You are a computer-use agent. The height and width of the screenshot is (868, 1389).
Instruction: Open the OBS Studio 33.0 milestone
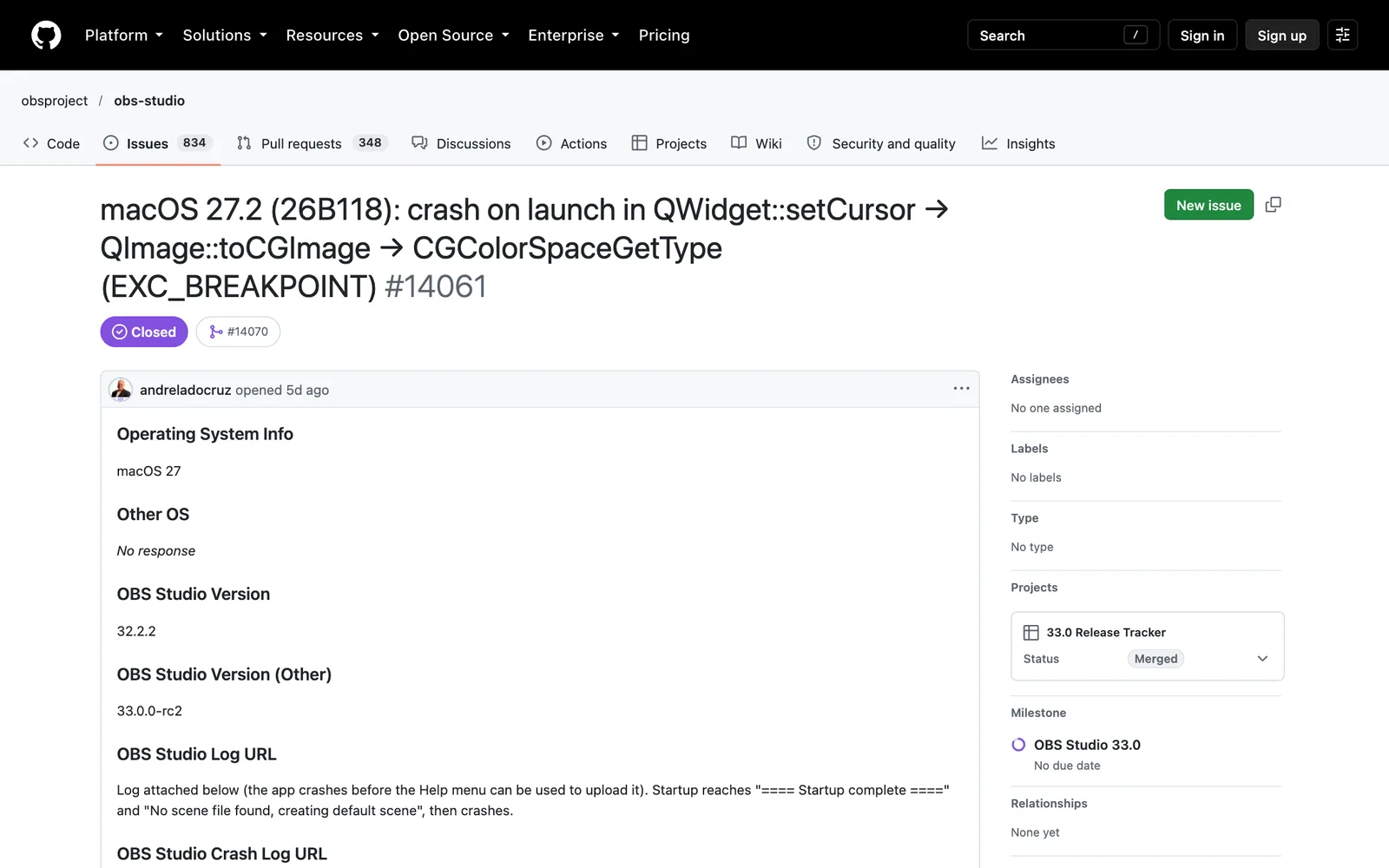pos(1087,745)
